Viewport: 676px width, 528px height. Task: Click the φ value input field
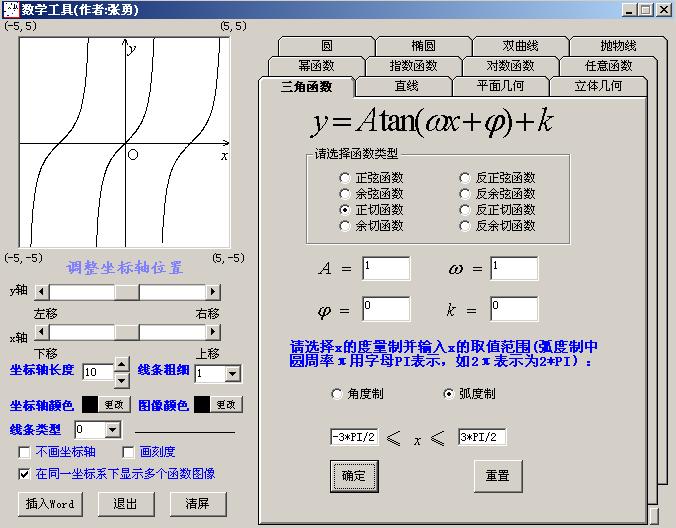point(386,309)
